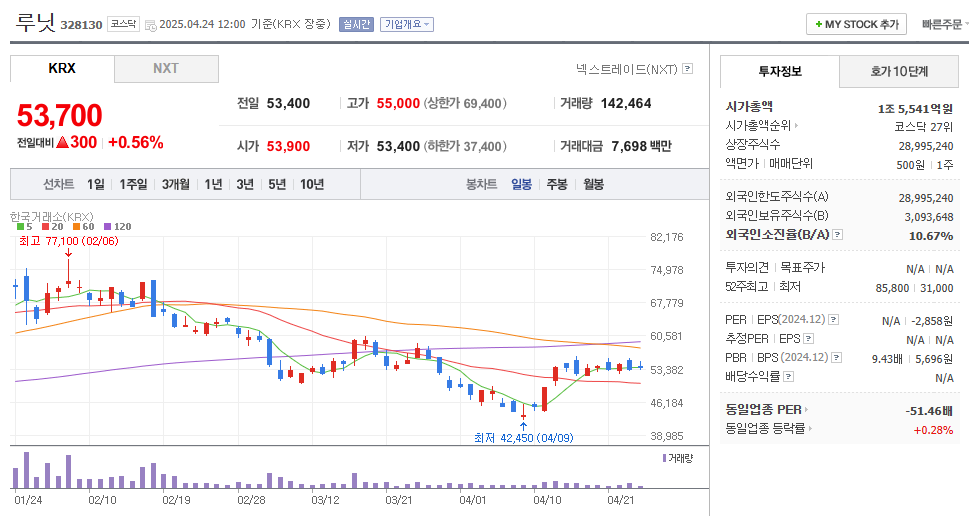
Task: Select the 월봉 candle chart
Action: point(593,184)
